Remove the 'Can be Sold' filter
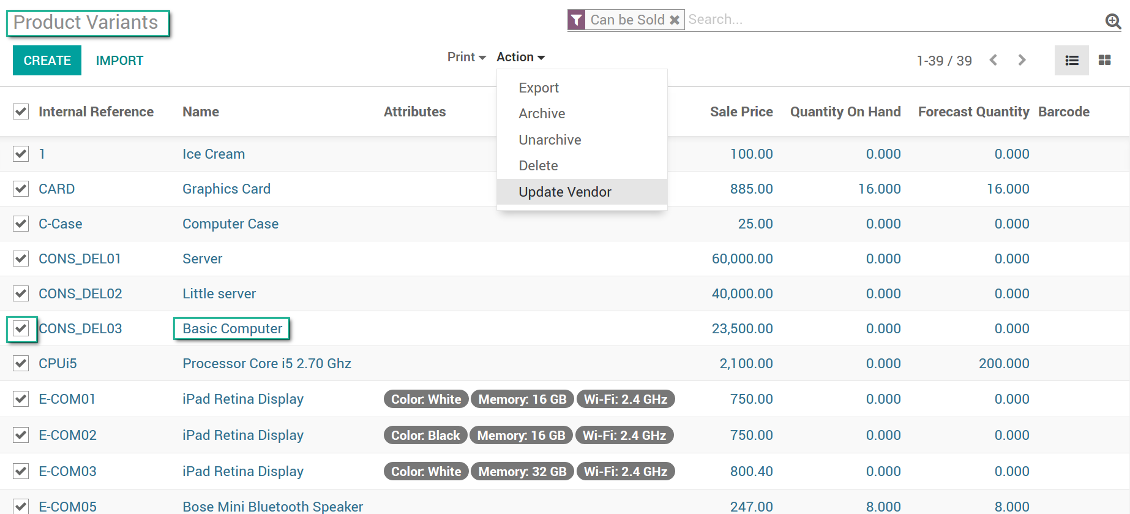Viewport: 1130px width, 514px height. point(675,20)
